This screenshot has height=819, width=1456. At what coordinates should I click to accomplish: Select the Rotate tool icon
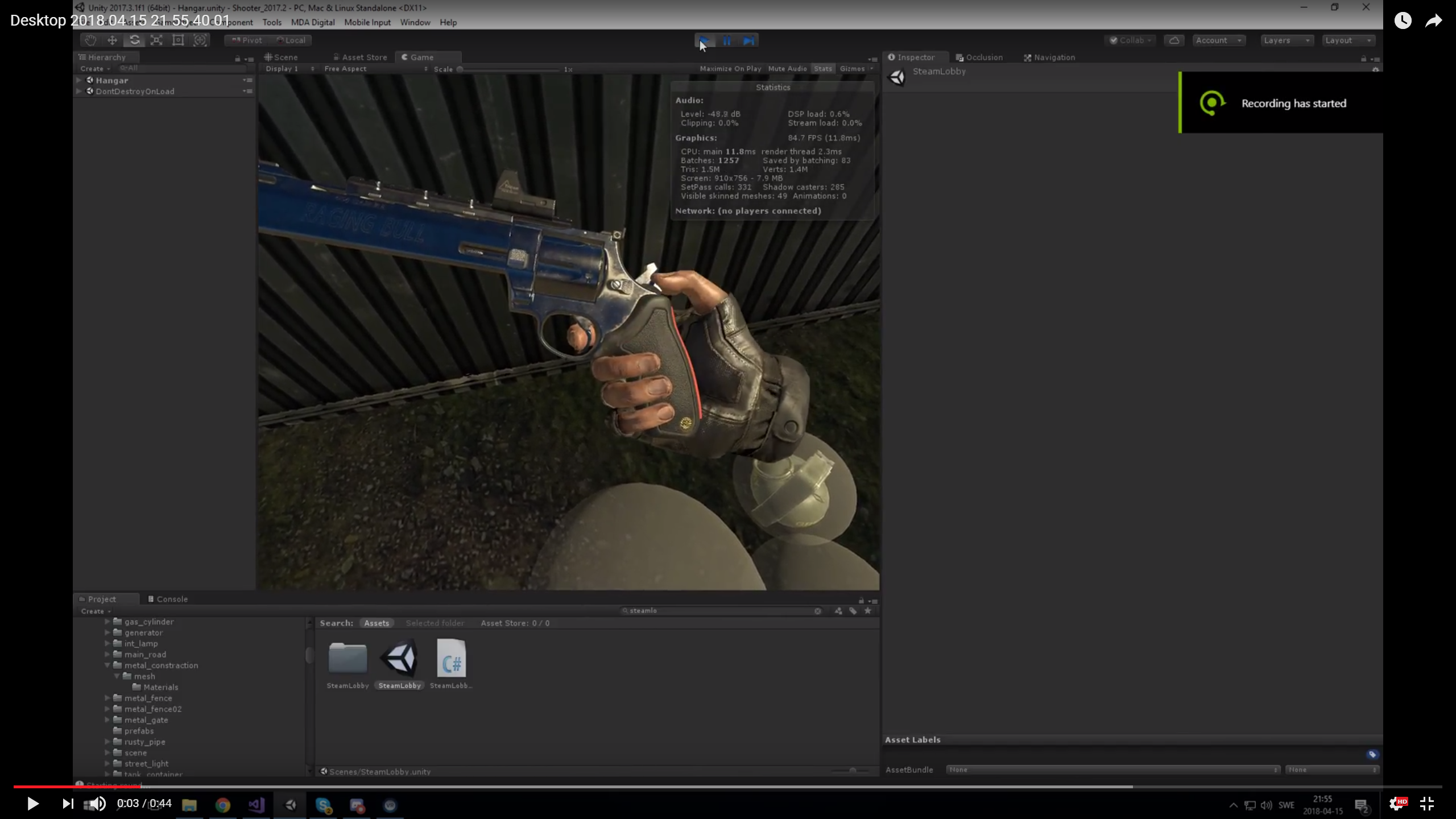tap(134, 40)
